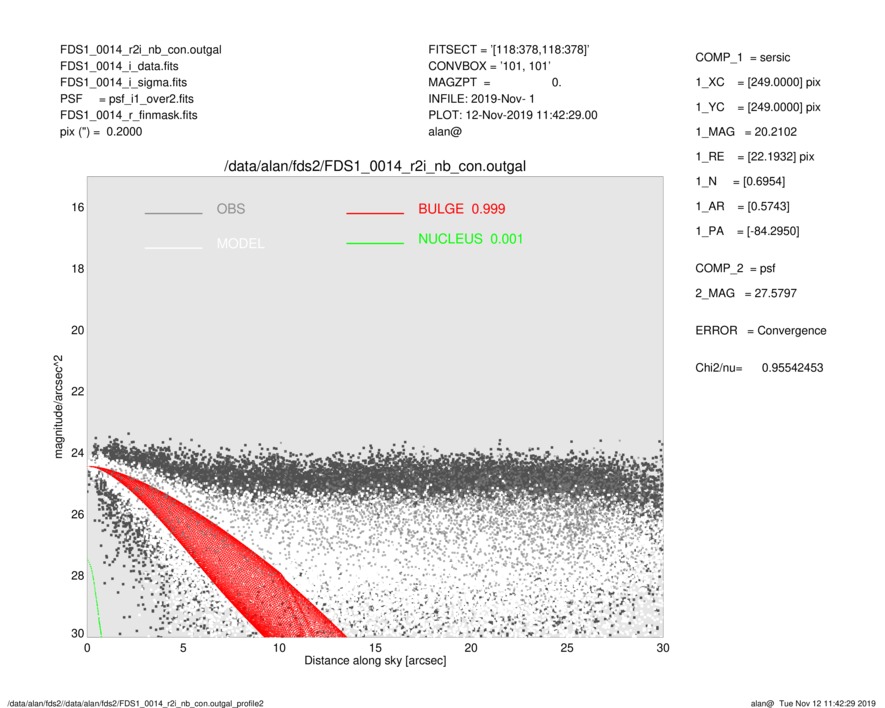The width and height of the screenshot is (885, 708).
Task: Select the PSF = psf_i1_over2.fits text
Action: (x=126, y=99)
